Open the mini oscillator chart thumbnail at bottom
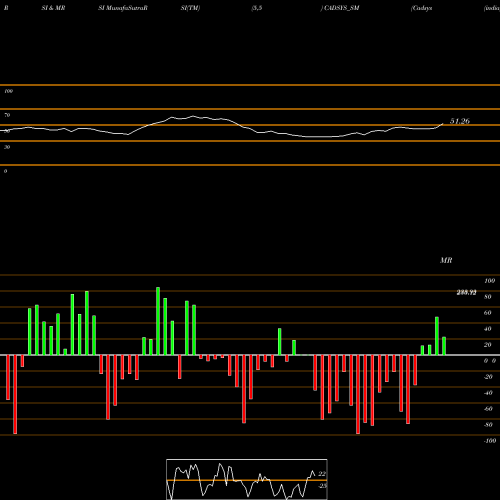Screen dimensions: 500x500 (247, 479)
